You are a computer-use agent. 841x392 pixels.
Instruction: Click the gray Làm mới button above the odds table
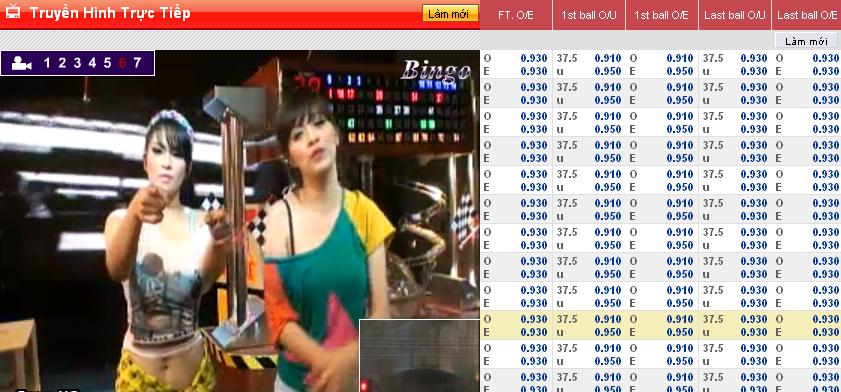coord(806,41)
